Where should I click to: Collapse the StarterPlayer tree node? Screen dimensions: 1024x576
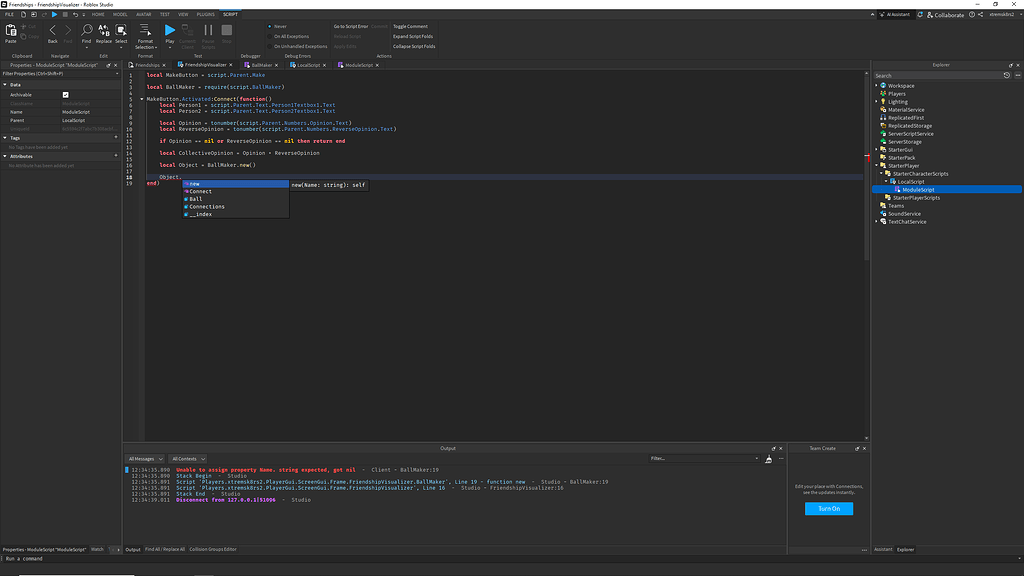pyautogui.click(x=878, y=164)
